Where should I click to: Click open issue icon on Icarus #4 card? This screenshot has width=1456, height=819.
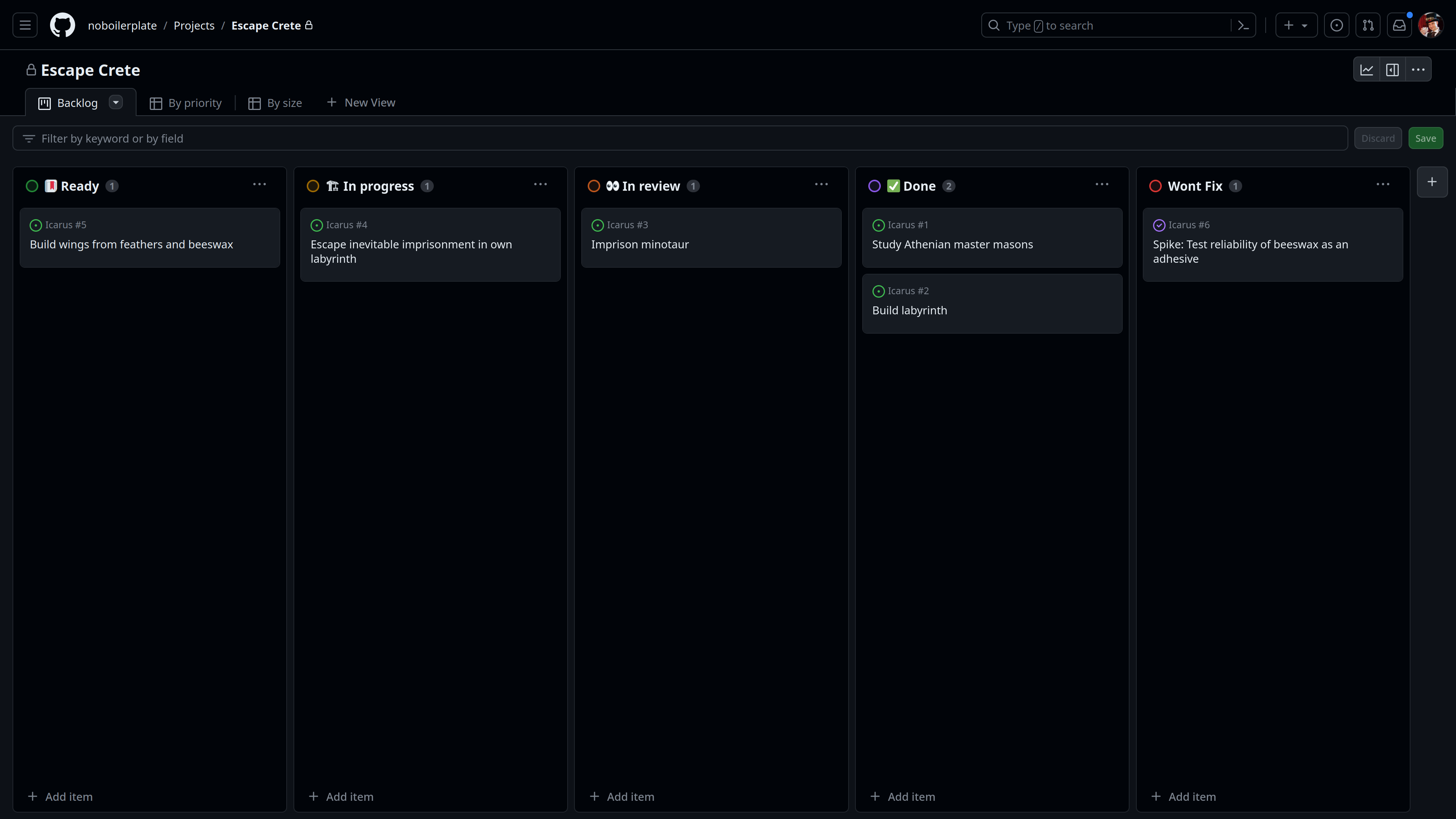click(x=317, y=226)
